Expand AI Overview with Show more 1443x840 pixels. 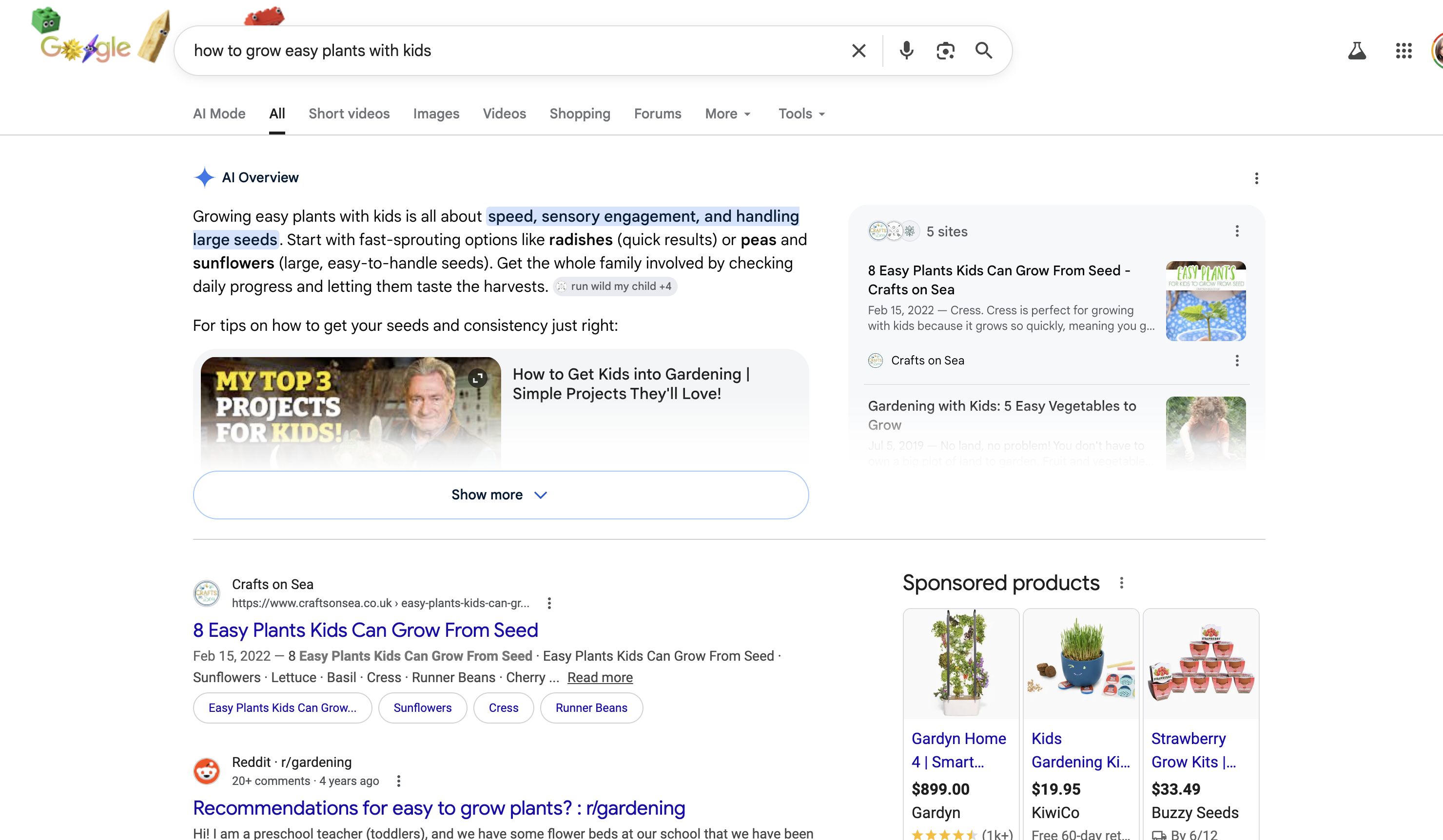click(501, 495)
